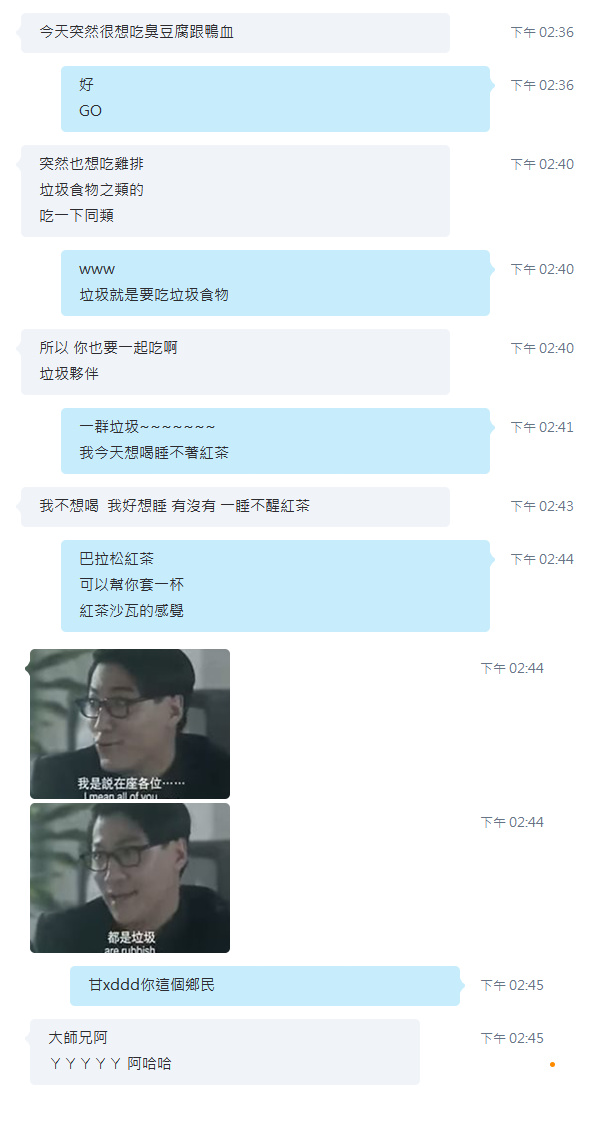Image resolution: width=601 pixels, height=1130 pixels.
Task: Click the 下午 02:43 timestamp
Action: [x=542, y=507]
